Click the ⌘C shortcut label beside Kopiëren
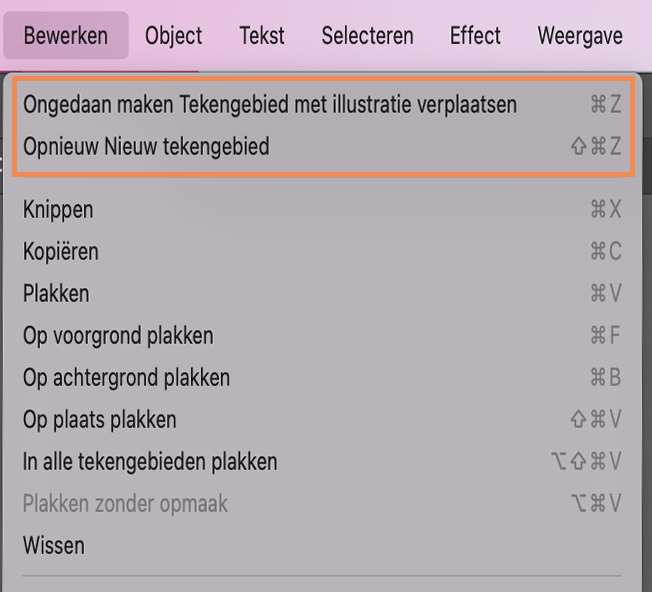 click(605, 252)
